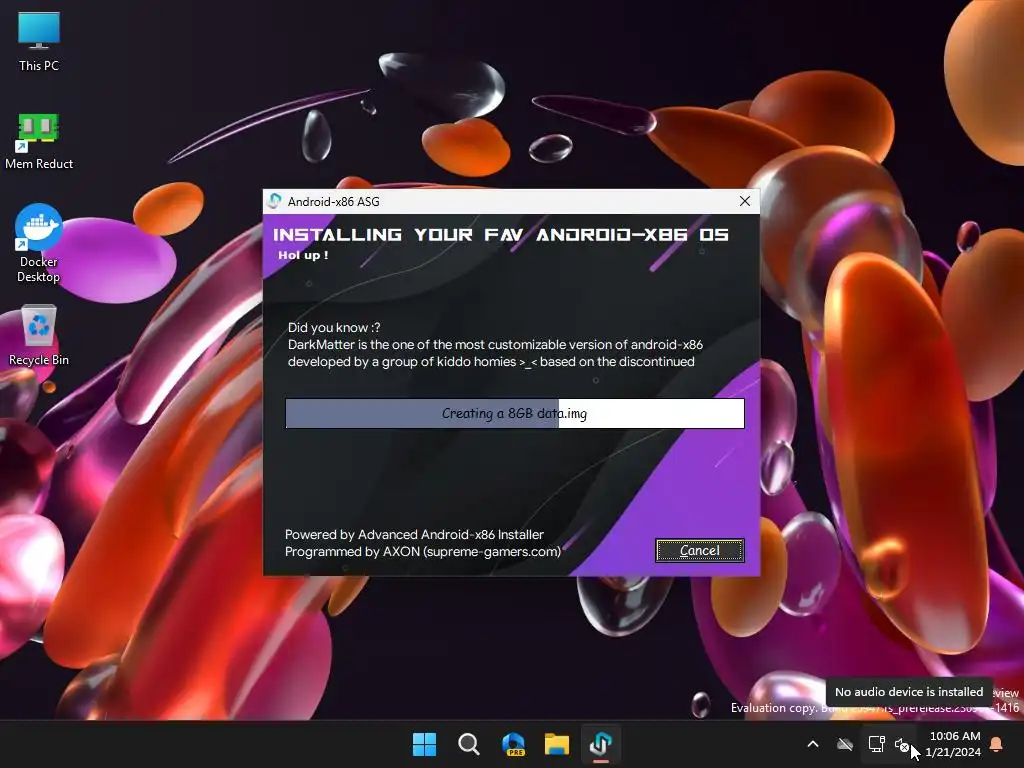
Task: Select the Docker Desktop shortcut icon
Action: click(x=39, y=243)
